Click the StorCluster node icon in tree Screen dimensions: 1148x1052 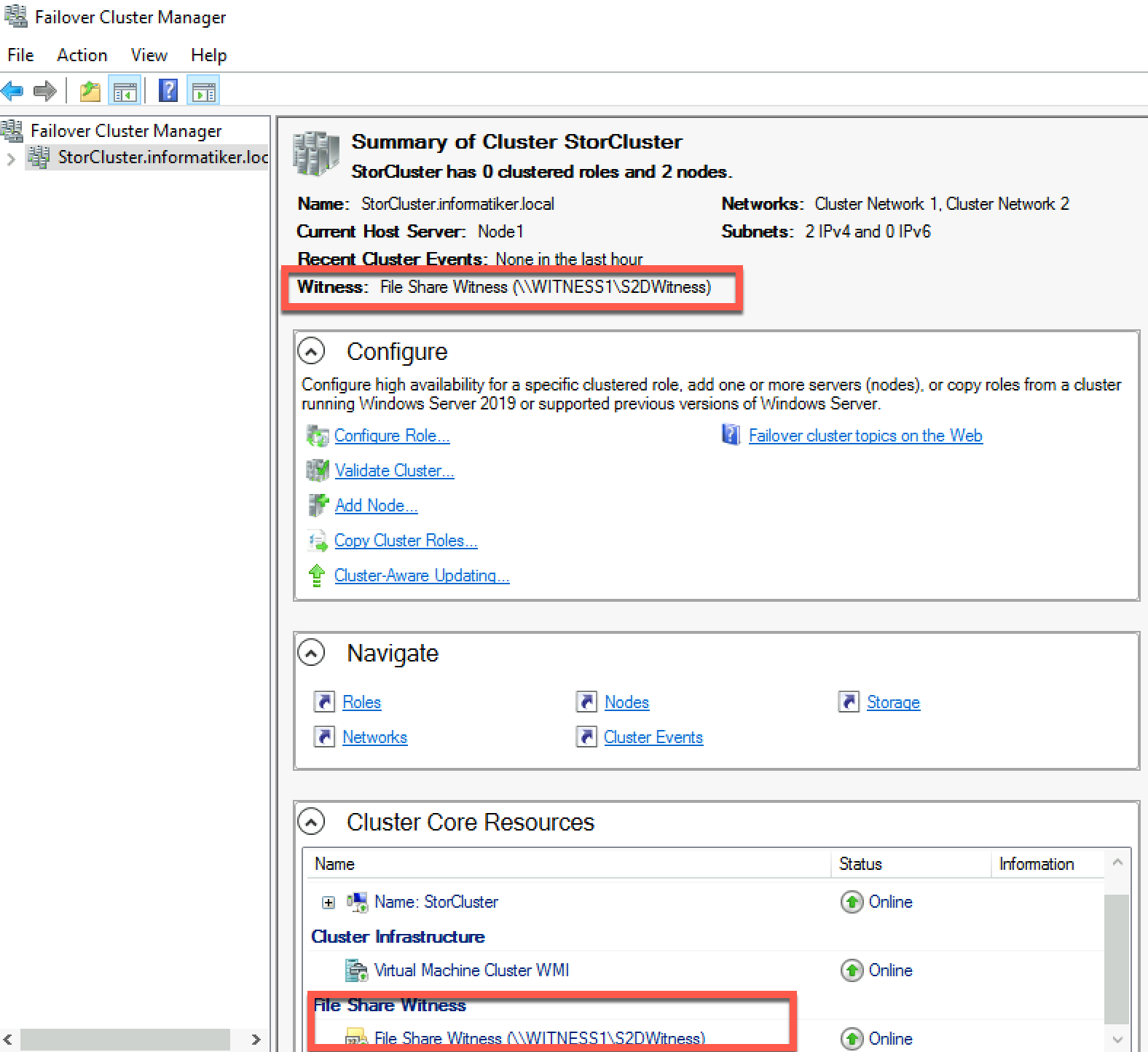point(39,157)
